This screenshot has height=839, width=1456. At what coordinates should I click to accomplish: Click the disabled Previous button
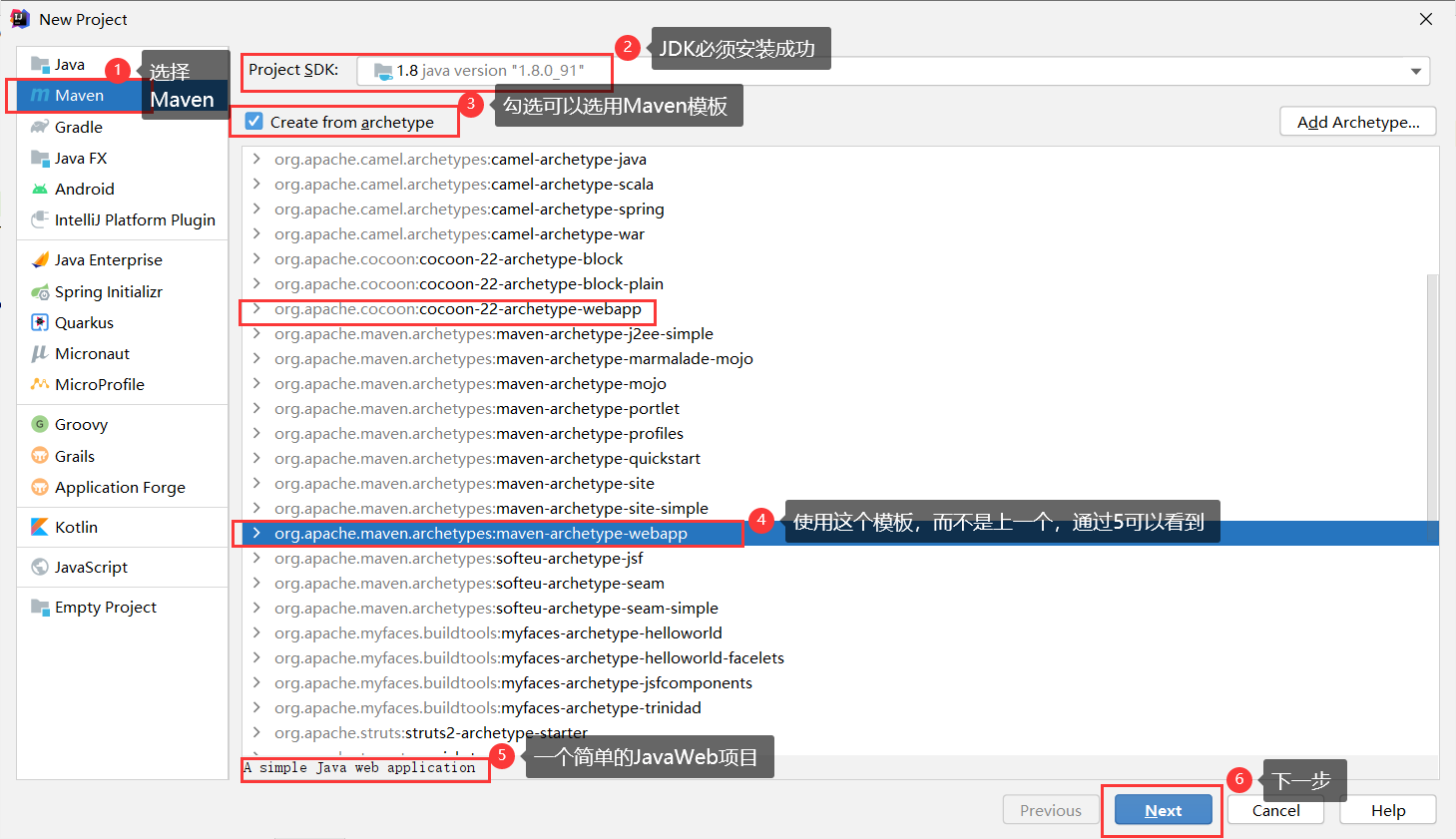[x=1051, y=810]
